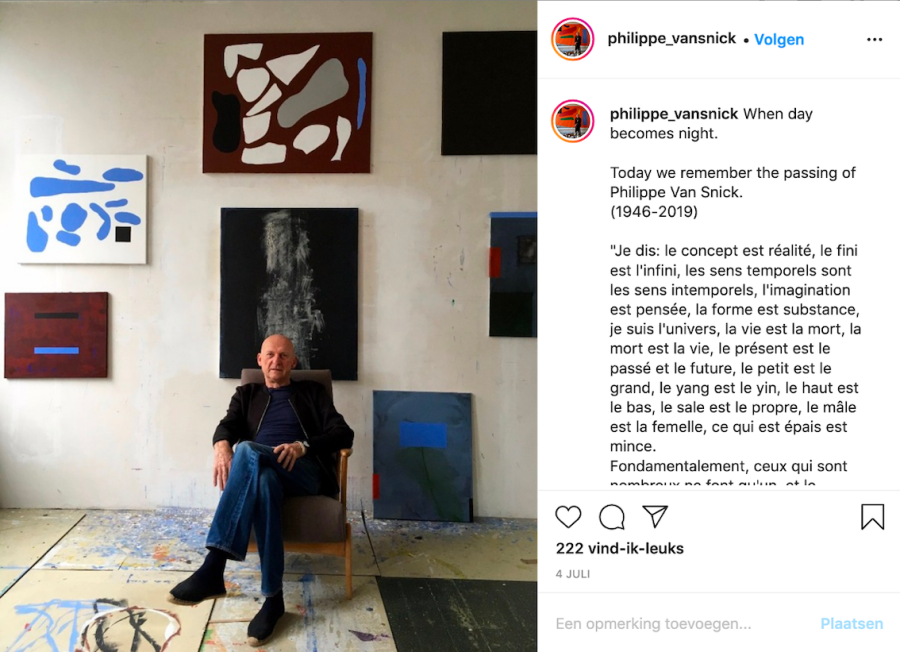This screenshot has height=652, width=900.
Task: Click the red painting with white shapes
Action: point(288,103)
